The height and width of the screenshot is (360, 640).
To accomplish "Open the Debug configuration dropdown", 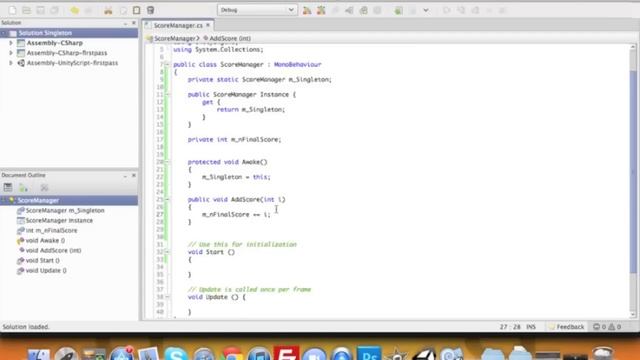I will [257, 10].
